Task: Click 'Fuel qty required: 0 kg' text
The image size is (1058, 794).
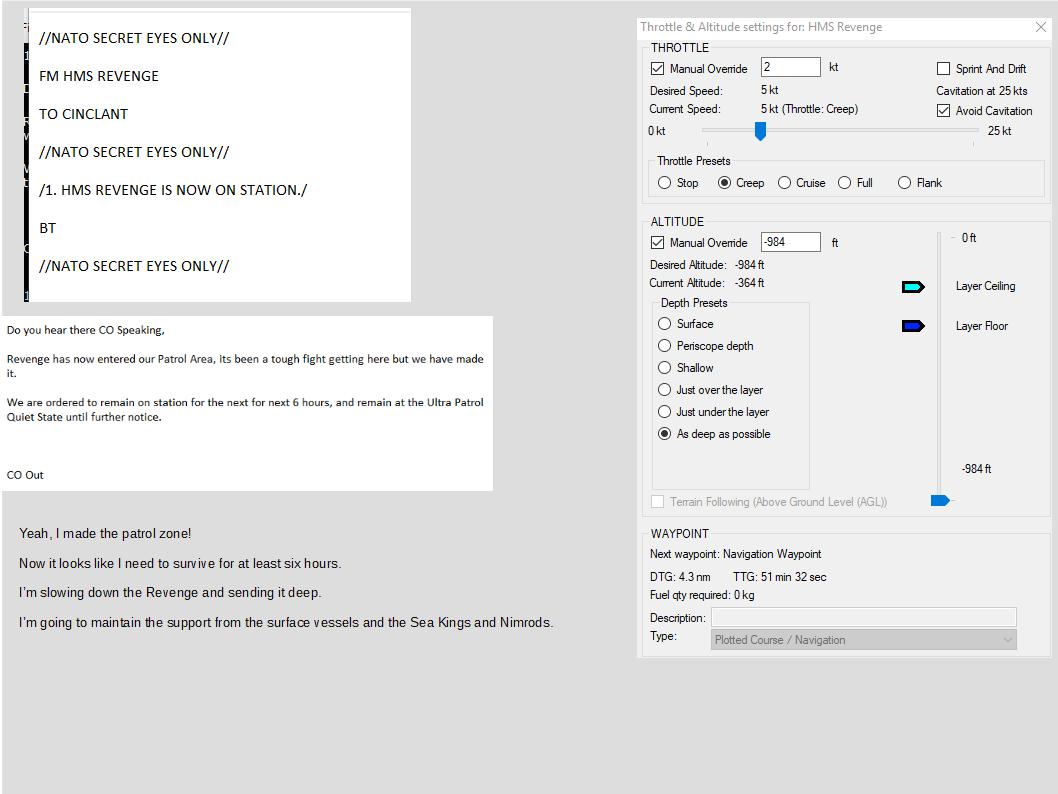Action: tap(702, 595)
